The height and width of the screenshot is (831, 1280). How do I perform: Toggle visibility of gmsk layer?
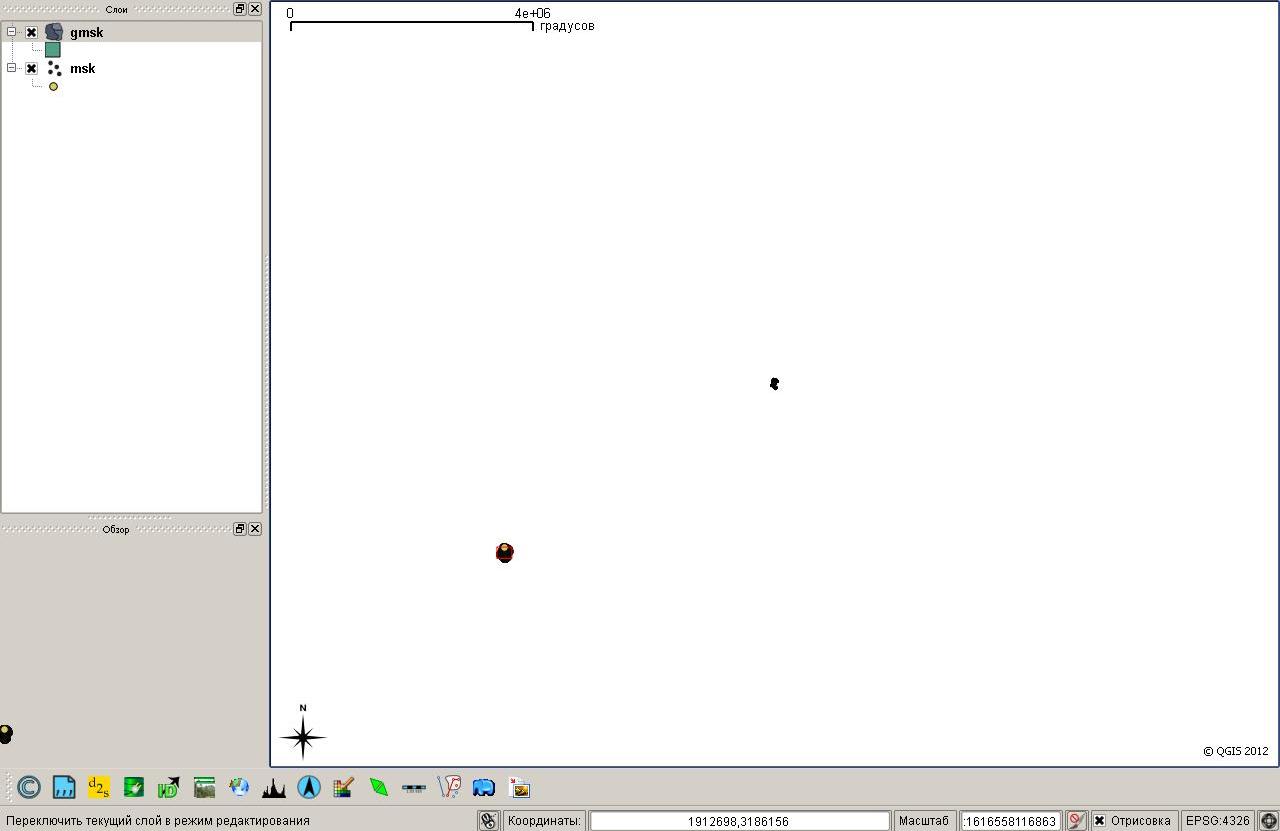point(32,33)
